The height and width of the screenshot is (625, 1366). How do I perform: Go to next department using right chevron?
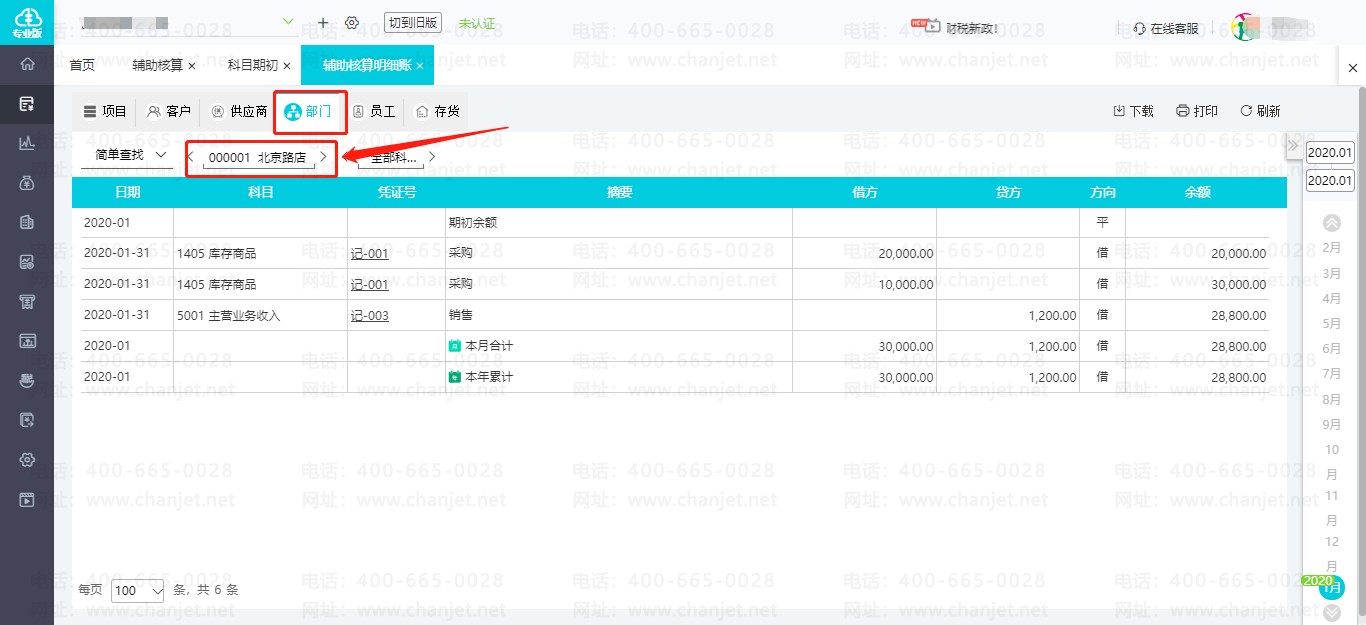323,157
